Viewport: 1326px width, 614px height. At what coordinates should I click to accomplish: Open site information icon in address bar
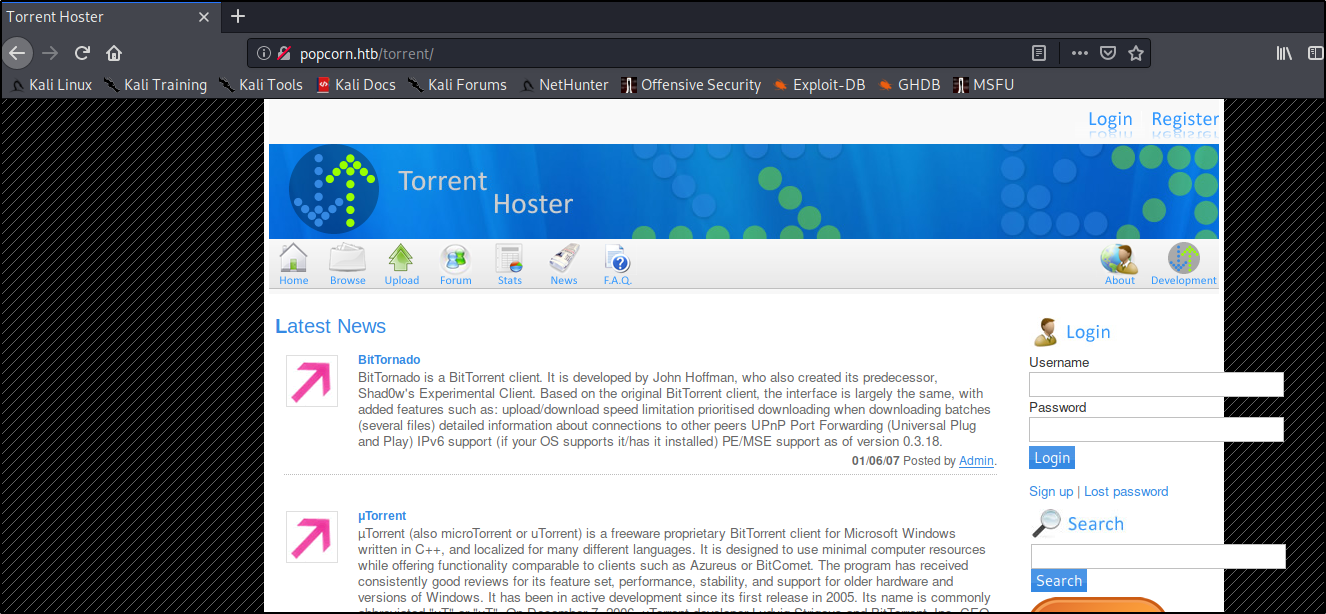264,53
